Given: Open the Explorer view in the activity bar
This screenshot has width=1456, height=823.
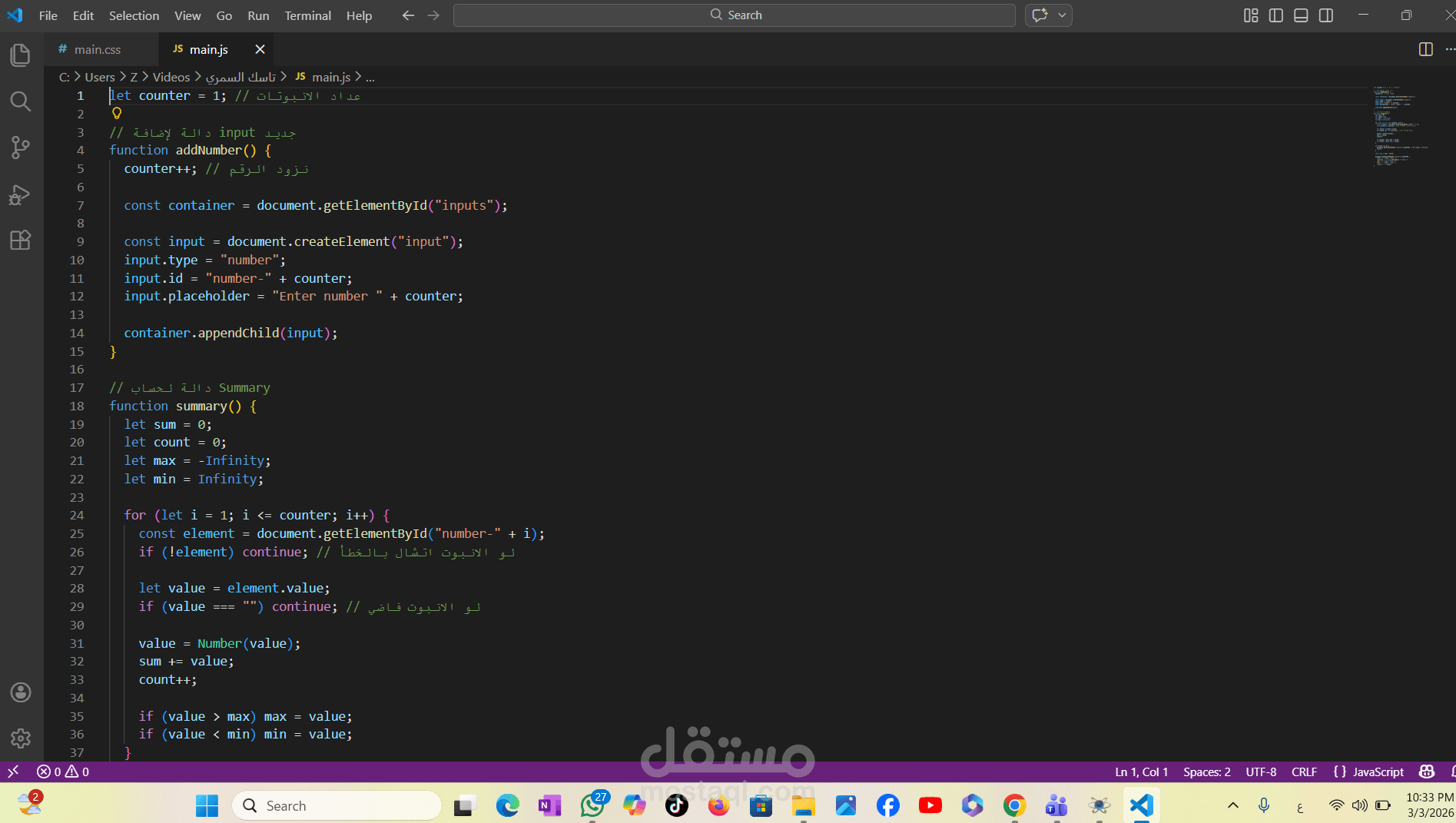Looking at the screenshot, I should click(21, 55).
